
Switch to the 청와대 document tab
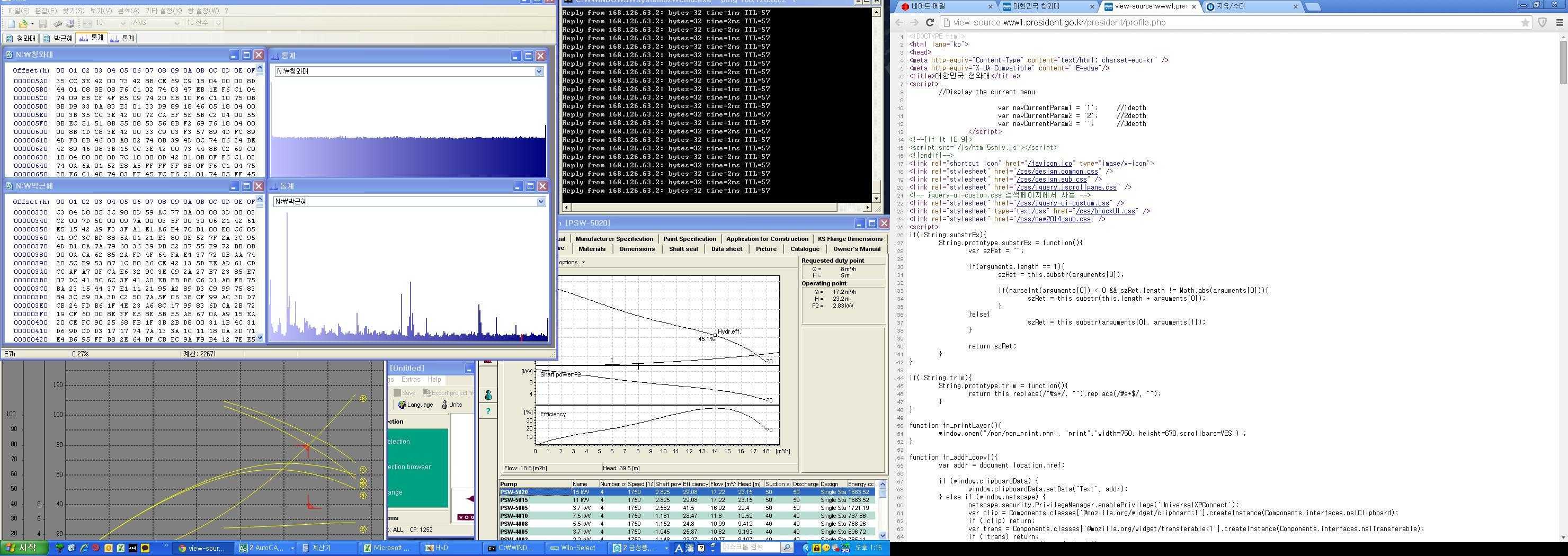pos(21,38)
